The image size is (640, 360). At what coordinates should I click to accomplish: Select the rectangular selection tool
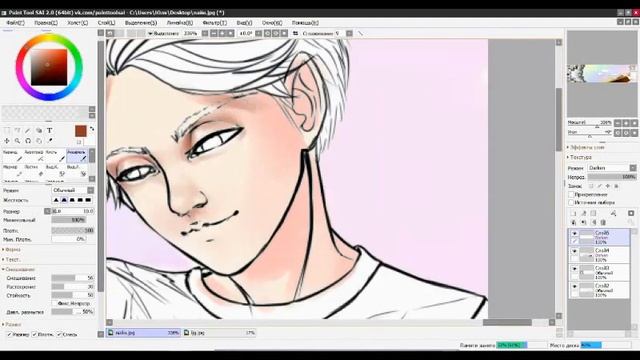point(7,131)
